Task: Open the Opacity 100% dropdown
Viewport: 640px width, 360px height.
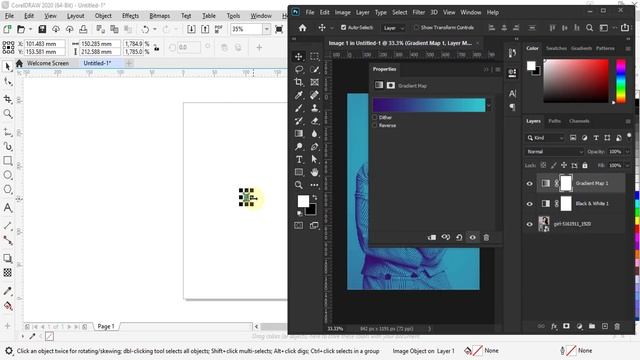Action: [x=627, y=152]
